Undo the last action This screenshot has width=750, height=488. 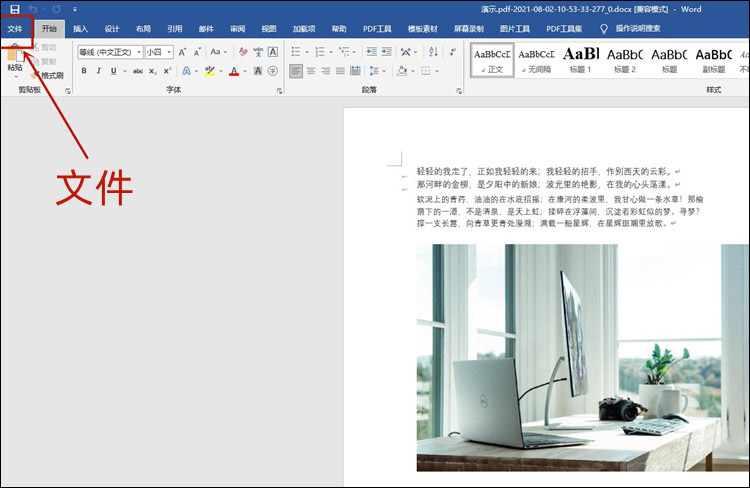coord(33,9)
